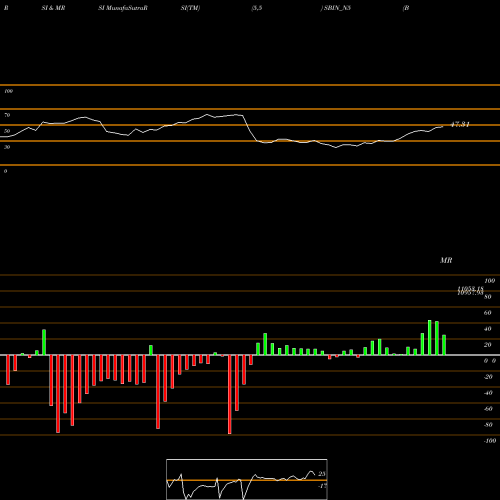
Task: Click the MR axis label -100
Action: coord(490,441)
